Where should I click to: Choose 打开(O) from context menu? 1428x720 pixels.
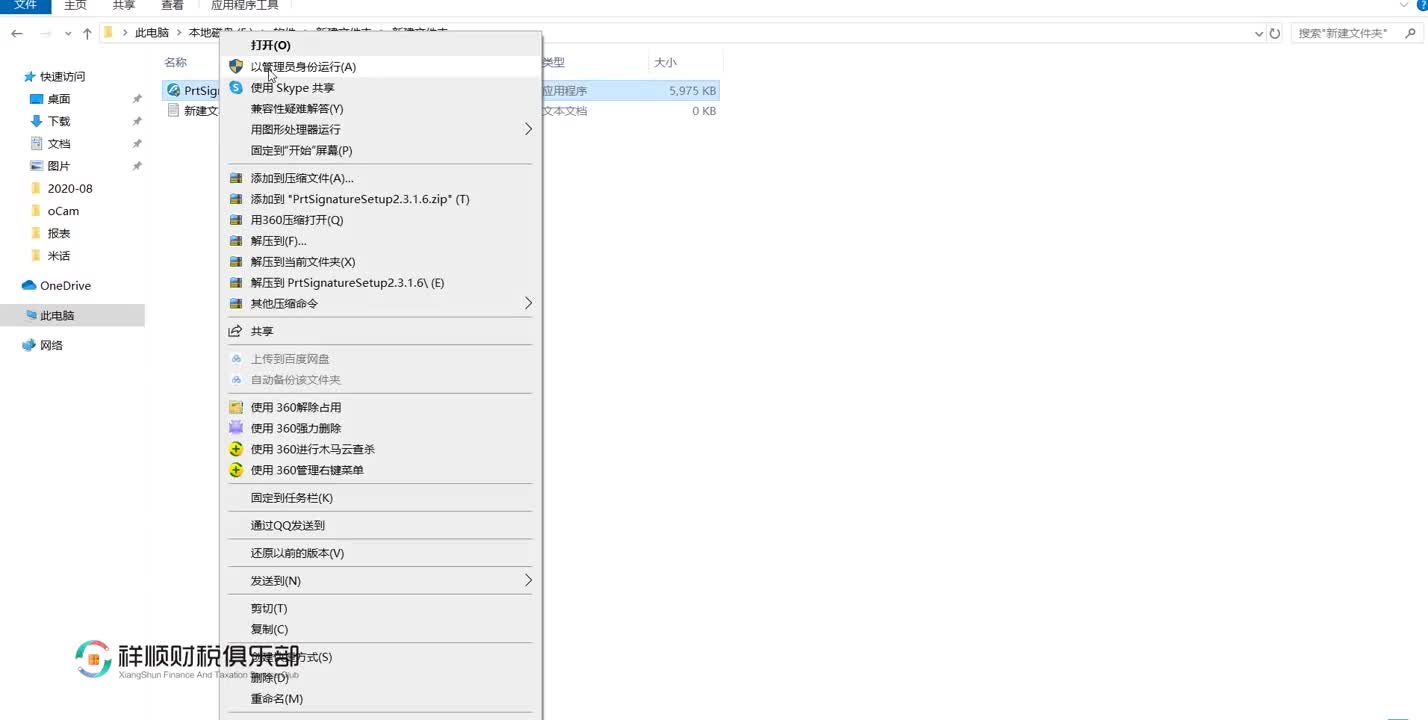coord(271,45)
